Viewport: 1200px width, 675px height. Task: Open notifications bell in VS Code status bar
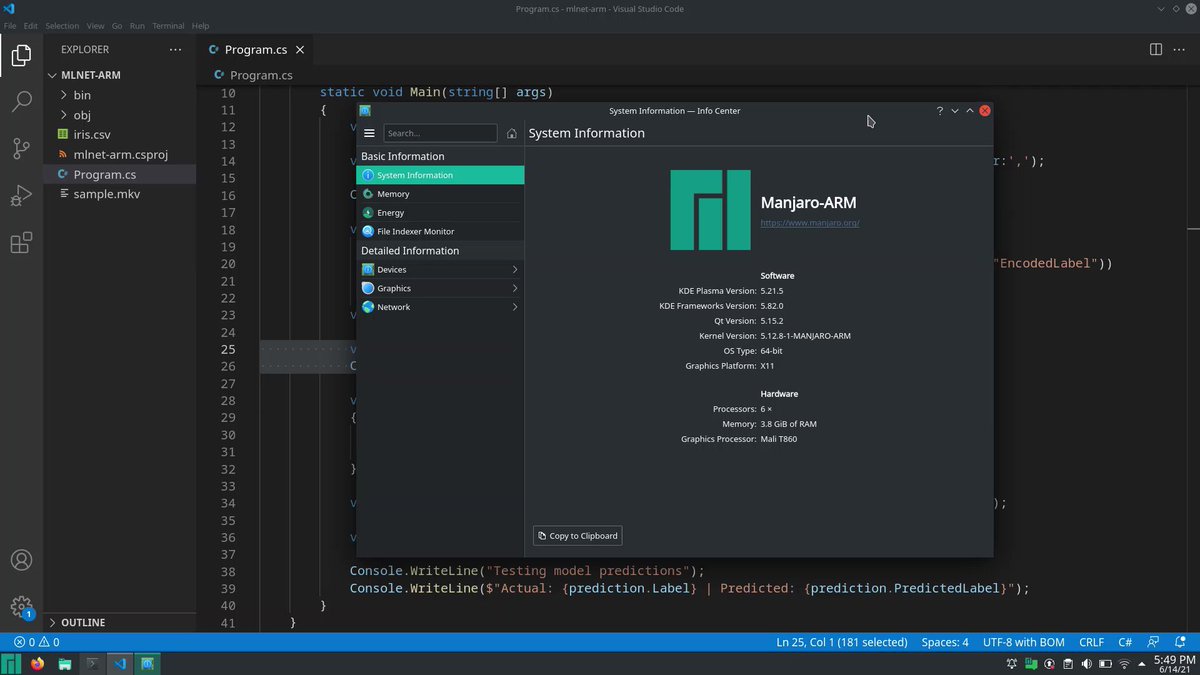coord(1180,642)
